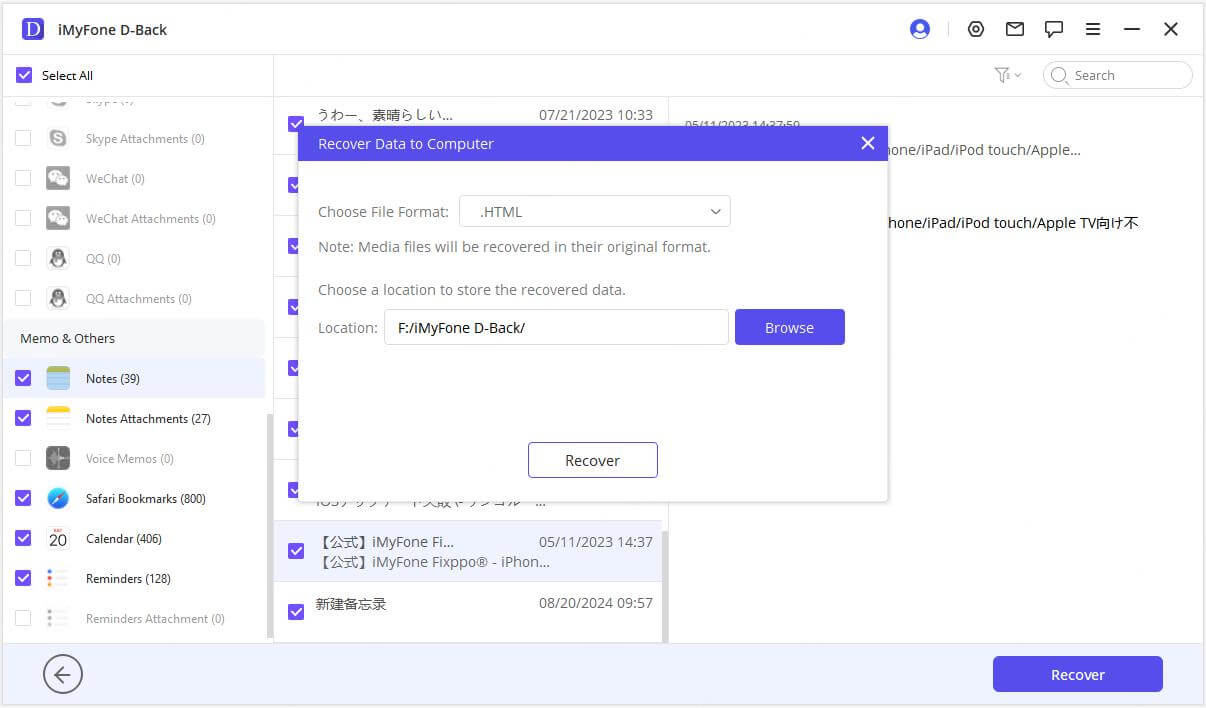Toggle the Voice Memos checkbox
Viewport: 1206px width, 708px height.
click(23, 458)
